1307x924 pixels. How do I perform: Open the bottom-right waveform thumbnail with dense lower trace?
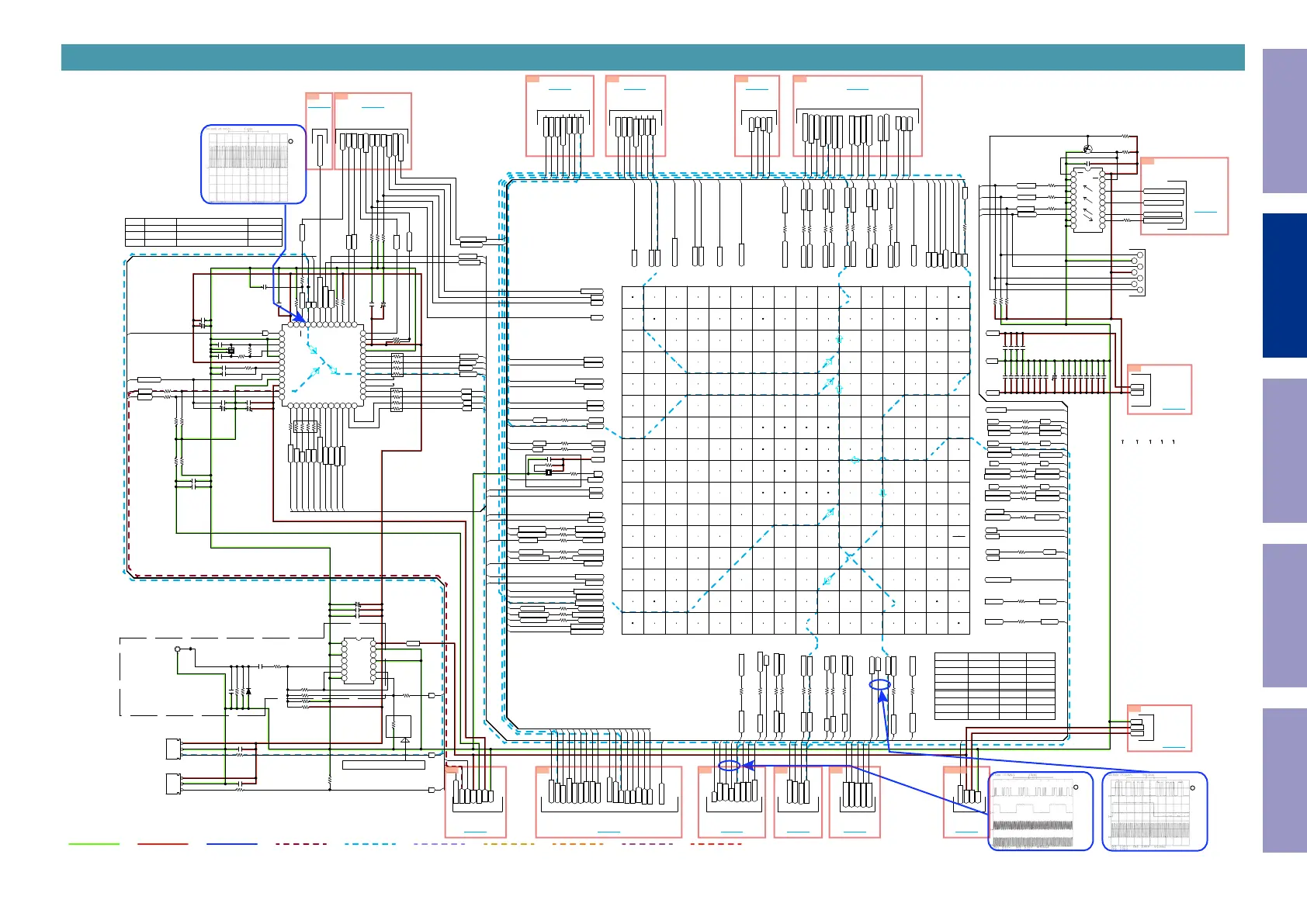1040,811
